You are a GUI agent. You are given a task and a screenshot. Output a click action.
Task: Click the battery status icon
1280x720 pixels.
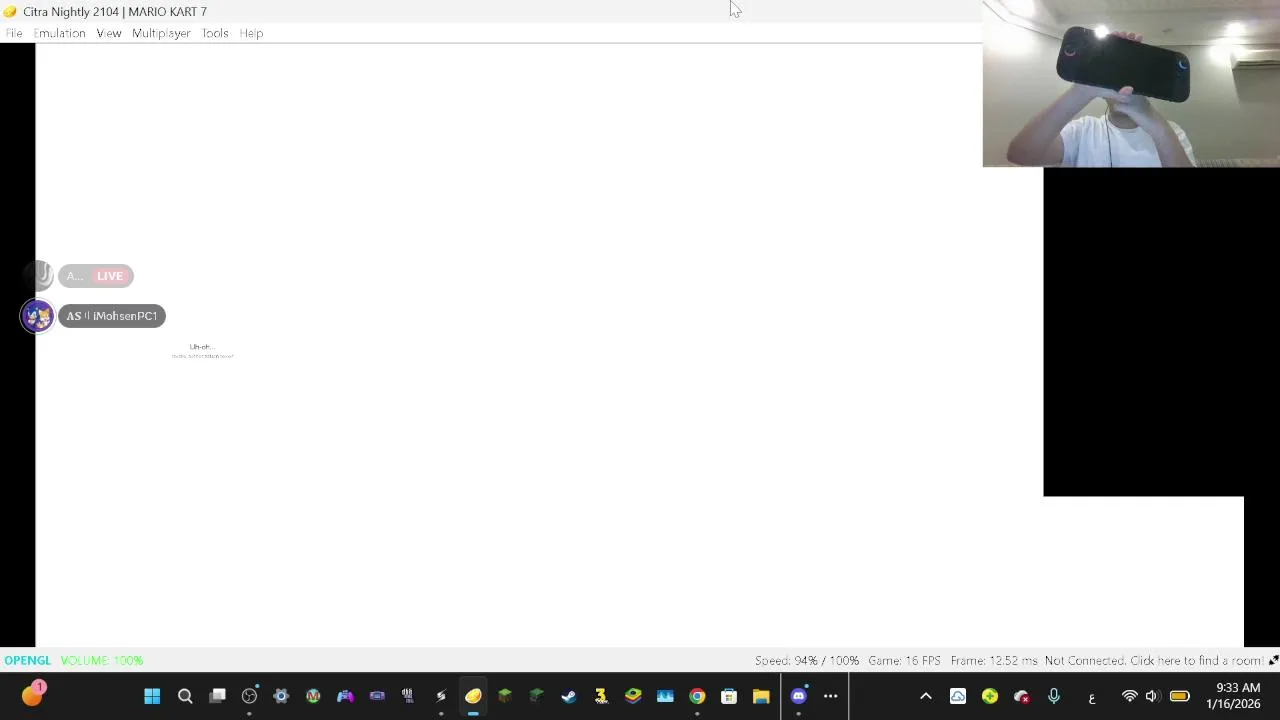pyautogui.click(x=1179, y=696)
